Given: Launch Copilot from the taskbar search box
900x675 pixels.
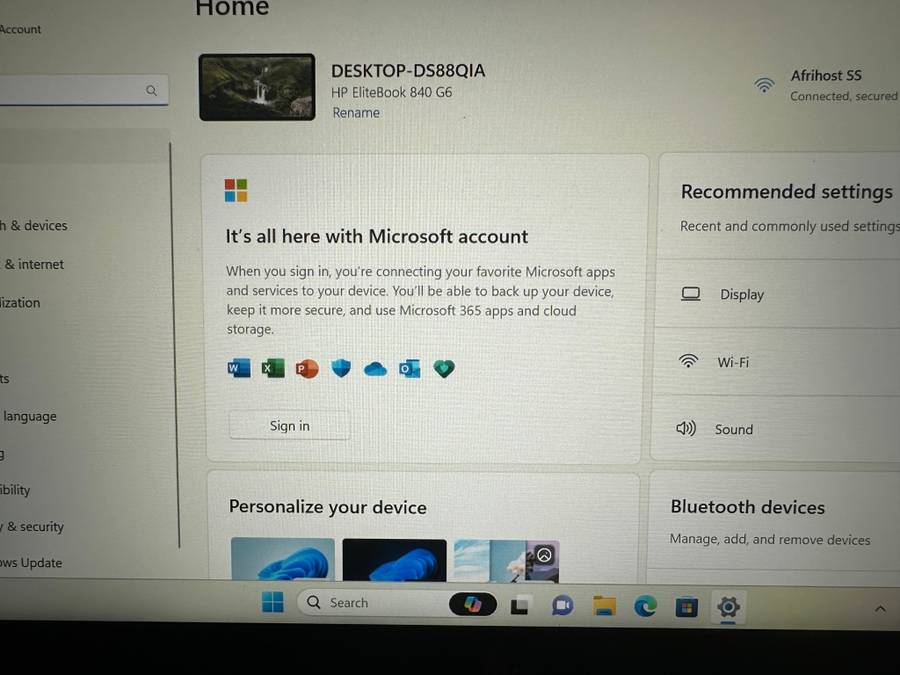Looking at the screenshot, I should coord(472,604).
